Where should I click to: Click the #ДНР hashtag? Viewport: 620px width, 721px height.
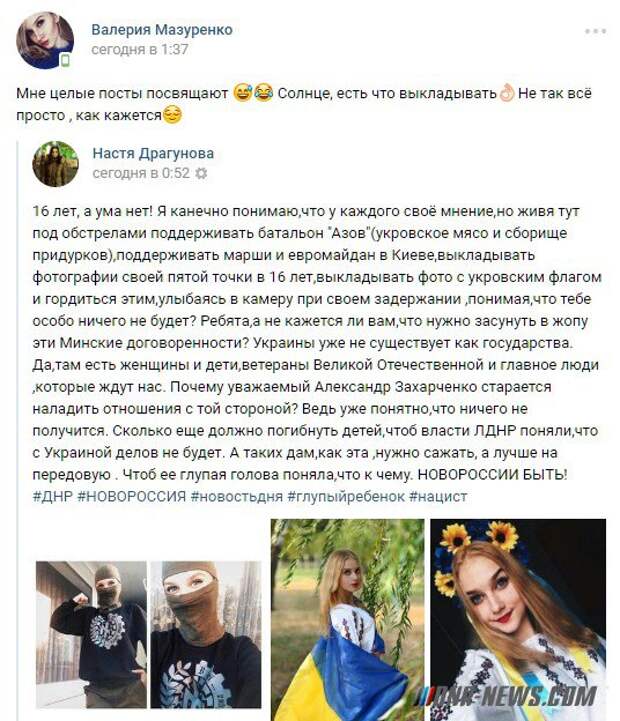(x=52, y=497)
